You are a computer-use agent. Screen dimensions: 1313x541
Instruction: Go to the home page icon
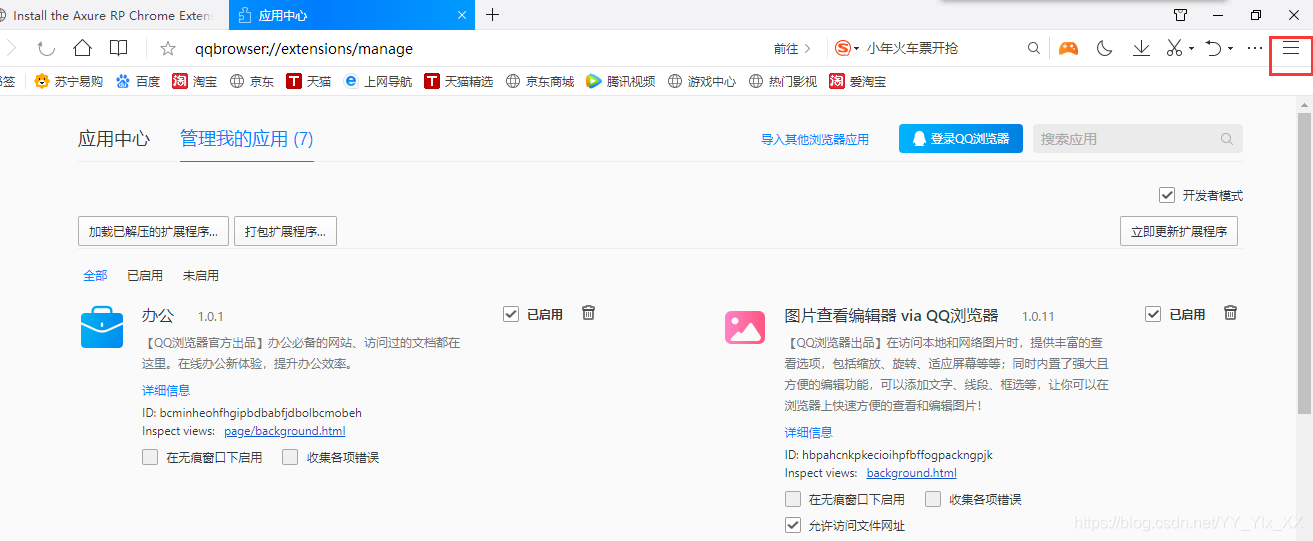click(x=82, y=48)
